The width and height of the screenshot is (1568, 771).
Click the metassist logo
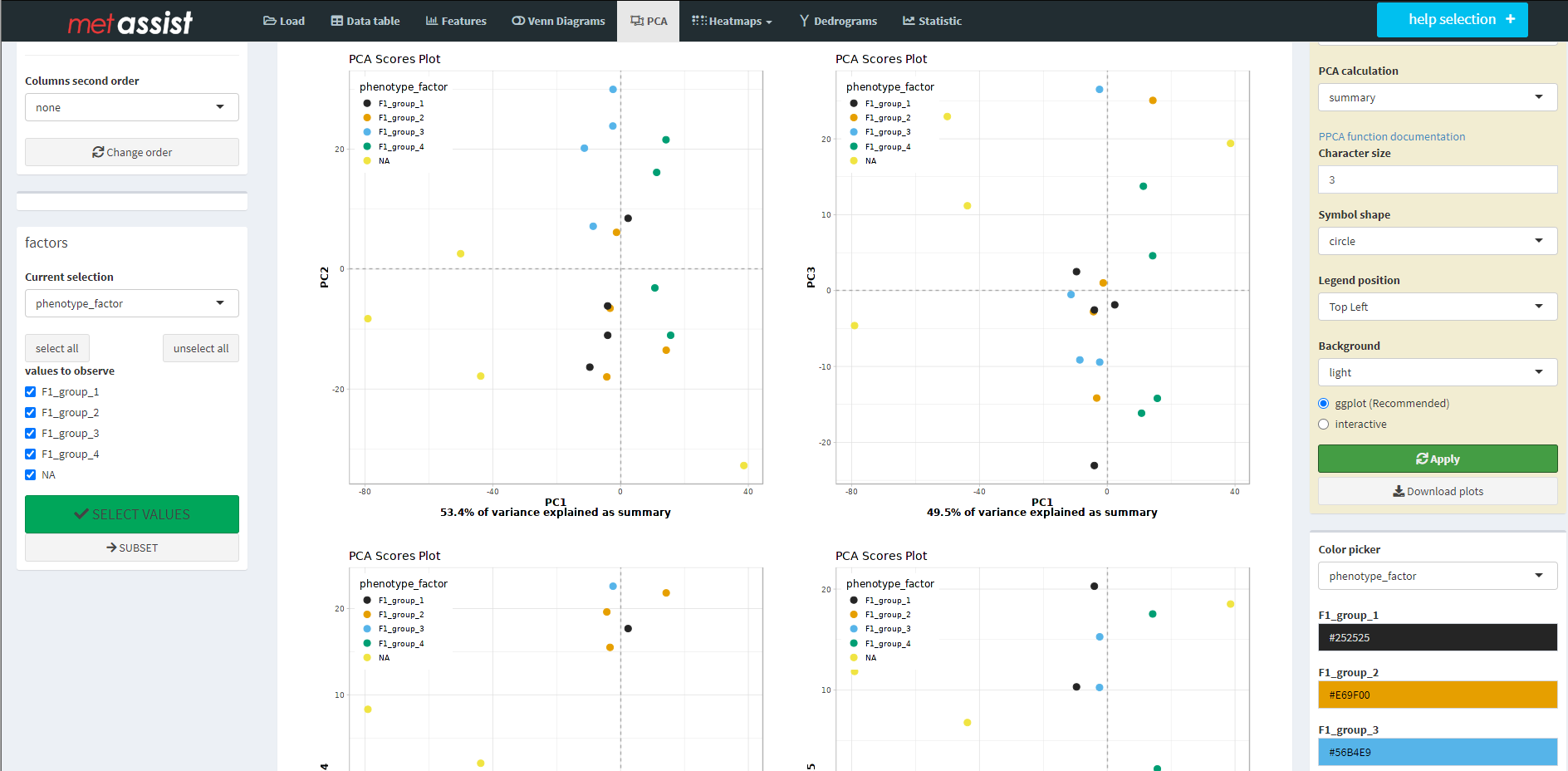[x=130, y=22]
